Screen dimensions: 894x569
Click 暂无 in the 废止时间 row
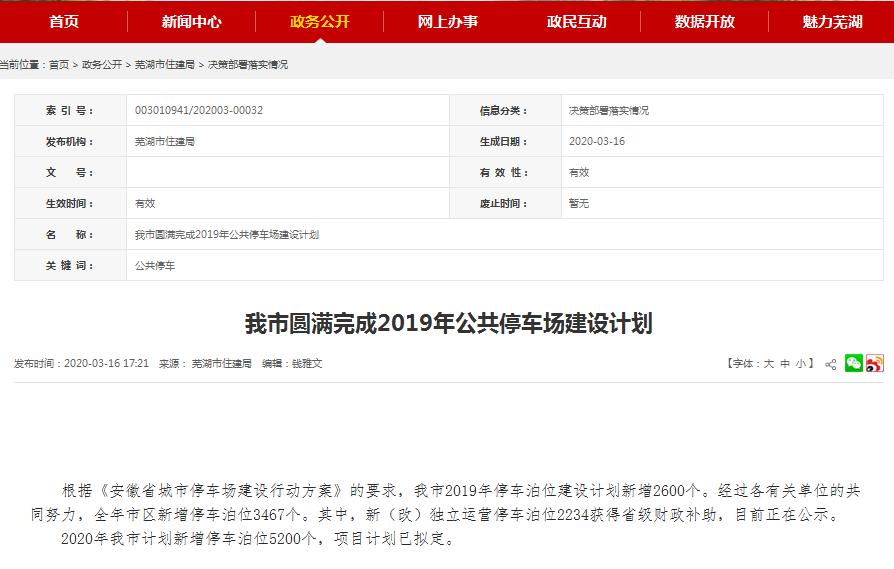pyautogui.click(x=579, y=203)
